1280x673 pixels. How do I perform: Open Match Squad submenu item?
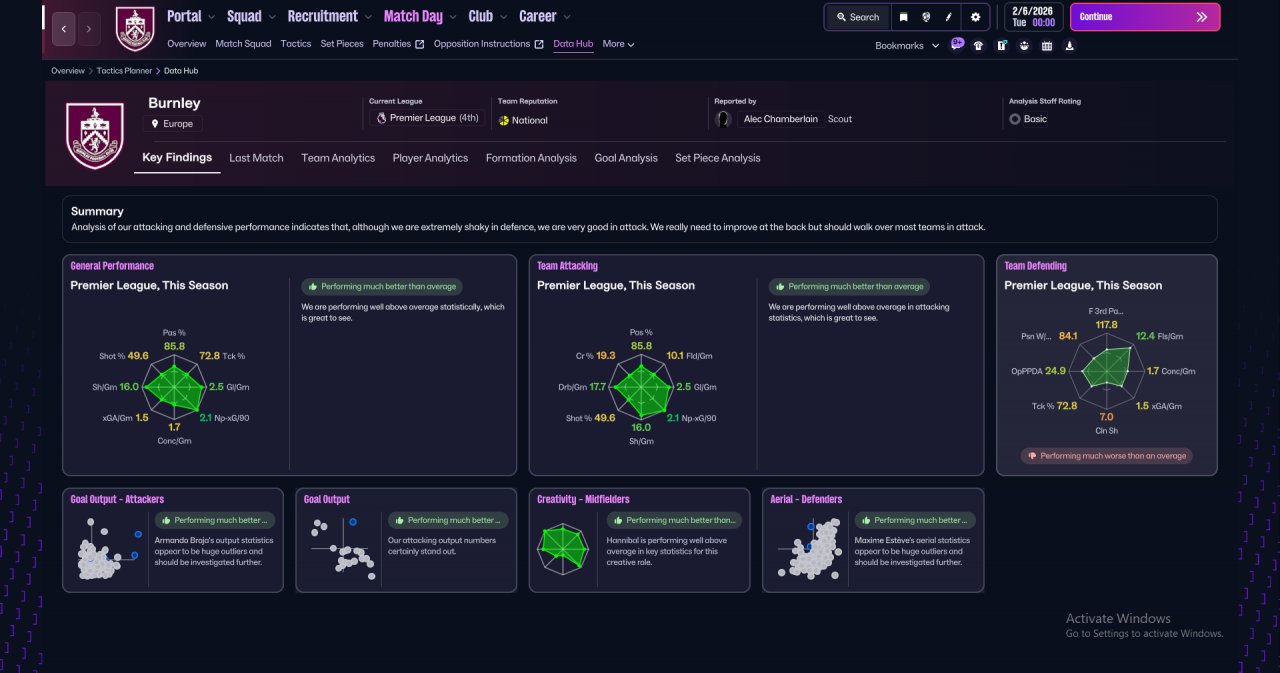point(243,44)
